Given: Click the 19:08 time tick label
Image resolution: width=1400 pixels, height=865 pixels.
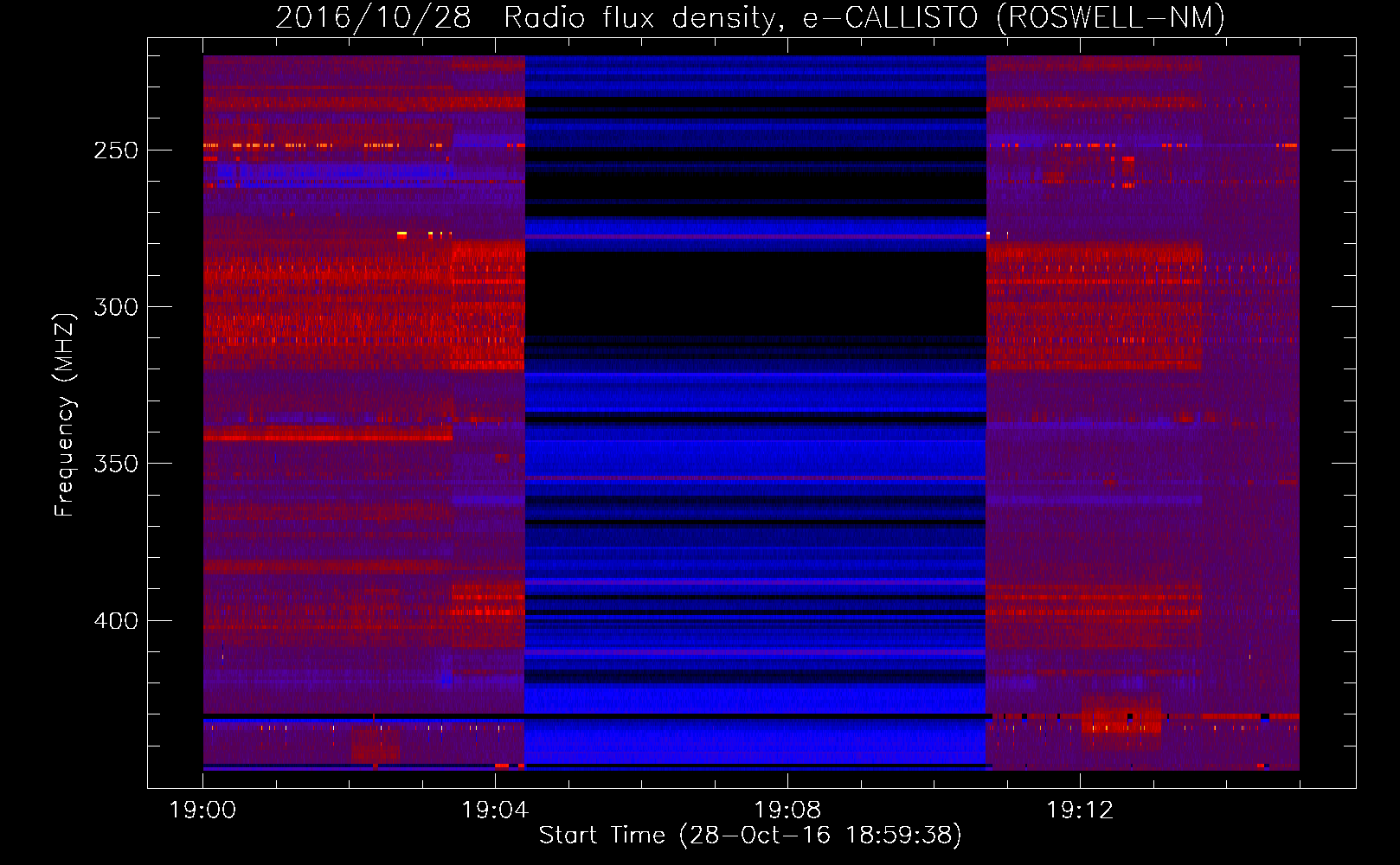Looking at the screenshot, I should (x=787, y=811).
